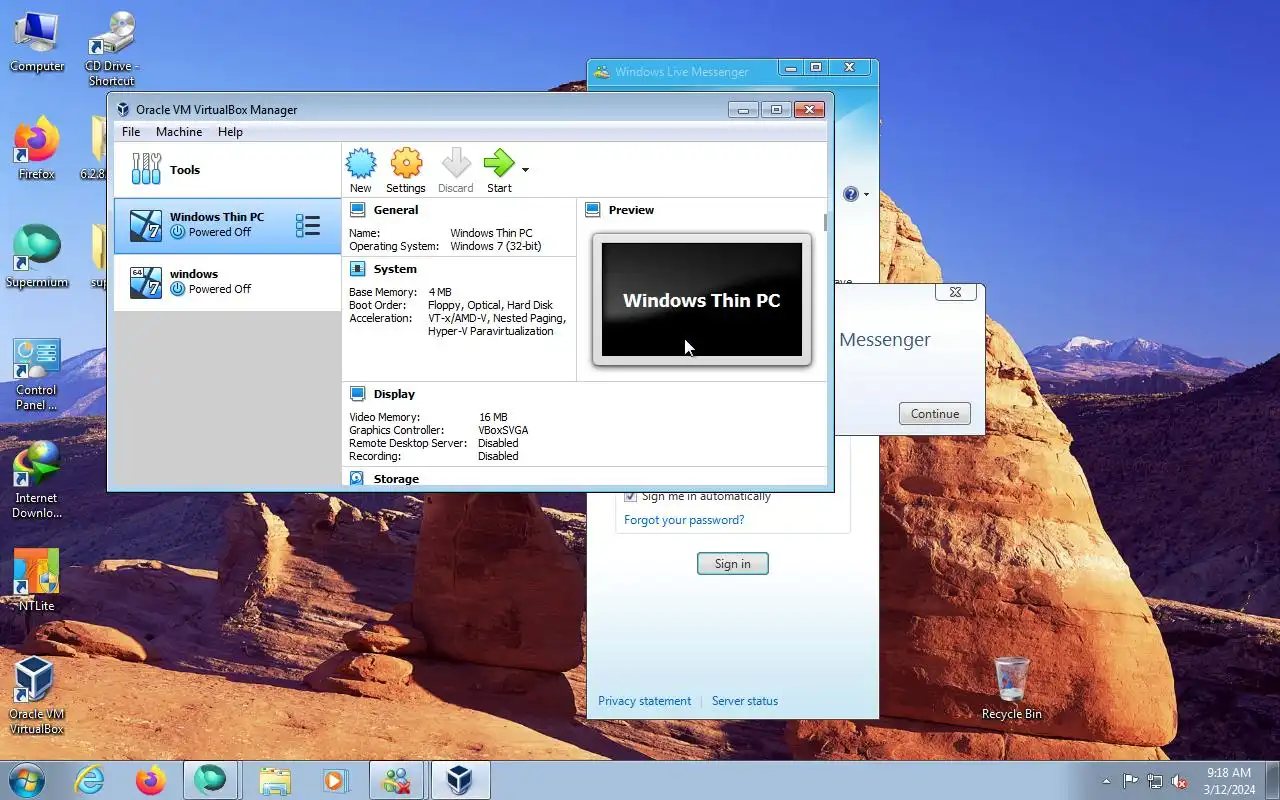Open the Recycle Bin
This screenshot has width=1280, height=800.
click(1011, 688)
